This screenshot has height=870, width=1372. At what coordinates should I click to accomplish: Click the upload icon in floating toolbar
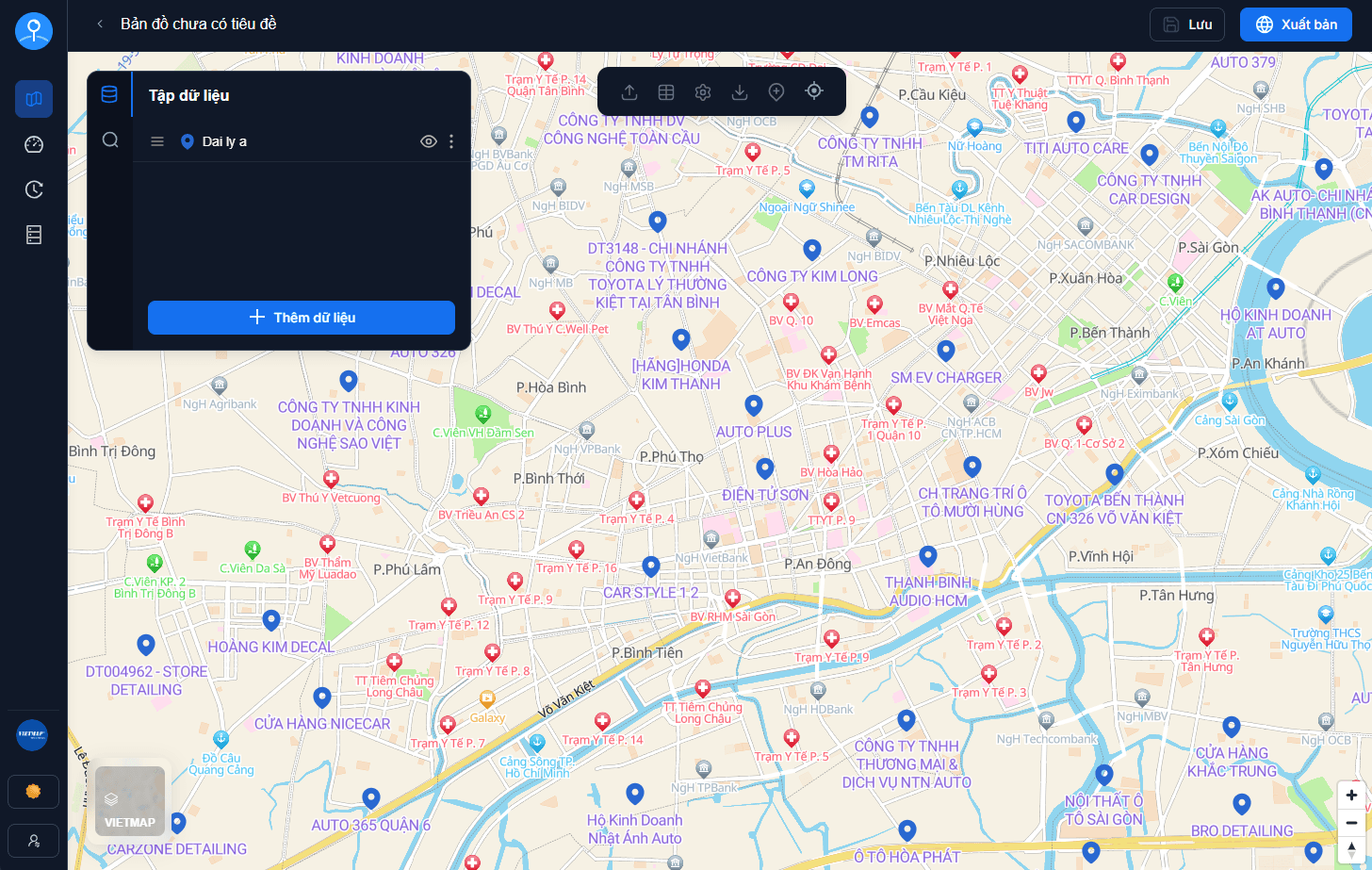coord(629,91)
